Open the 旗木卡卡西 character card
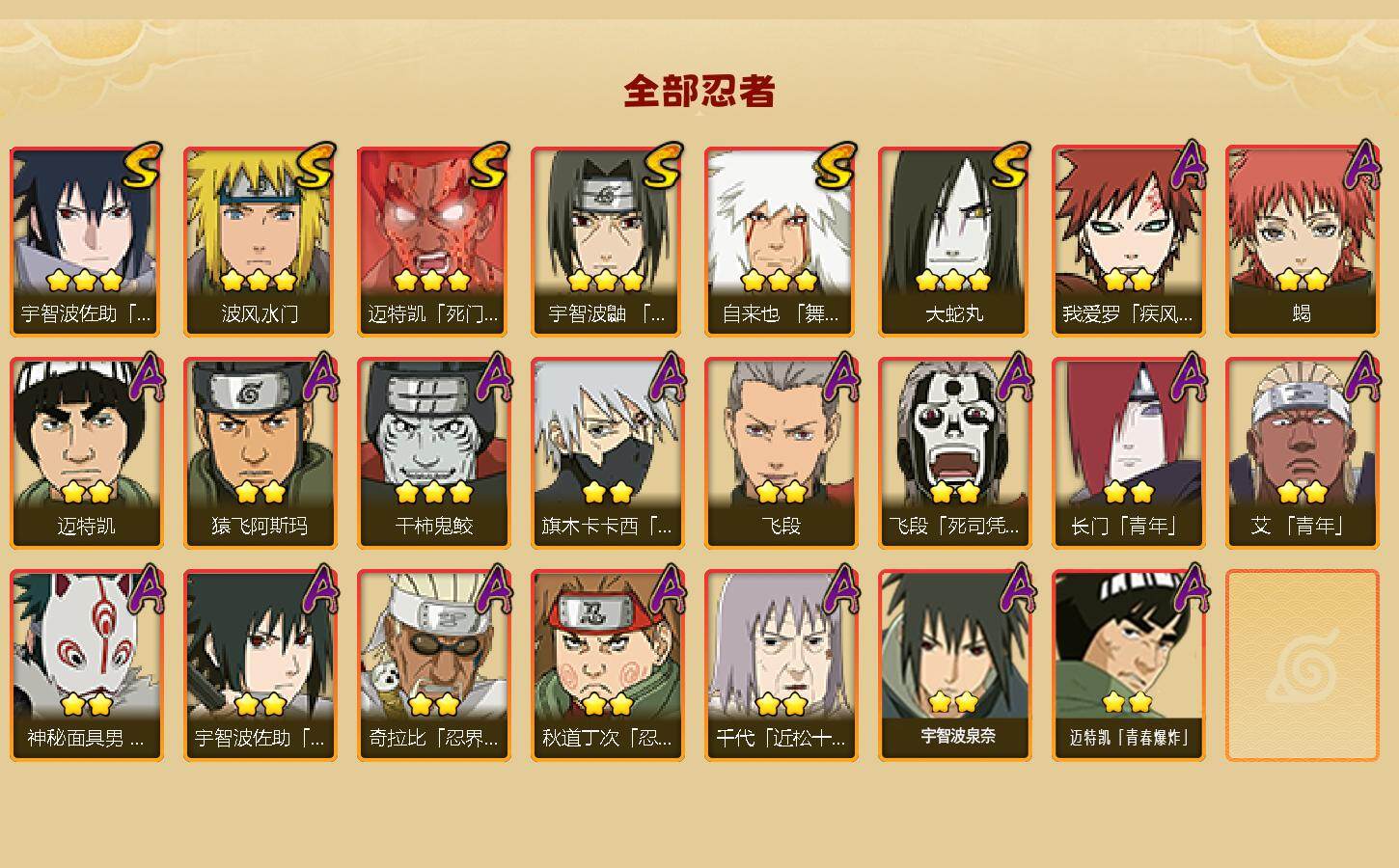Image resolution: width=1399 pixels, height=868 pixels. pyautogui.click(x=607, y=453)
